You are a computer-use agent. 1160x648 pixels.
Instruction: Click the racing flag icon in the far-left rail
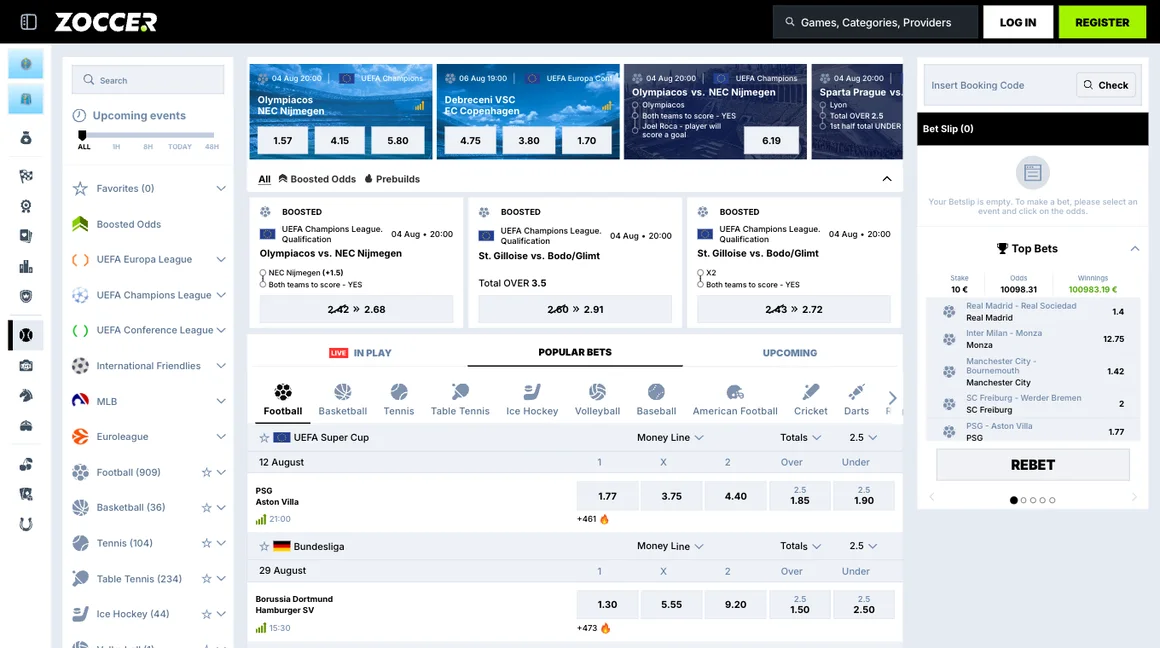pos(26,176)
